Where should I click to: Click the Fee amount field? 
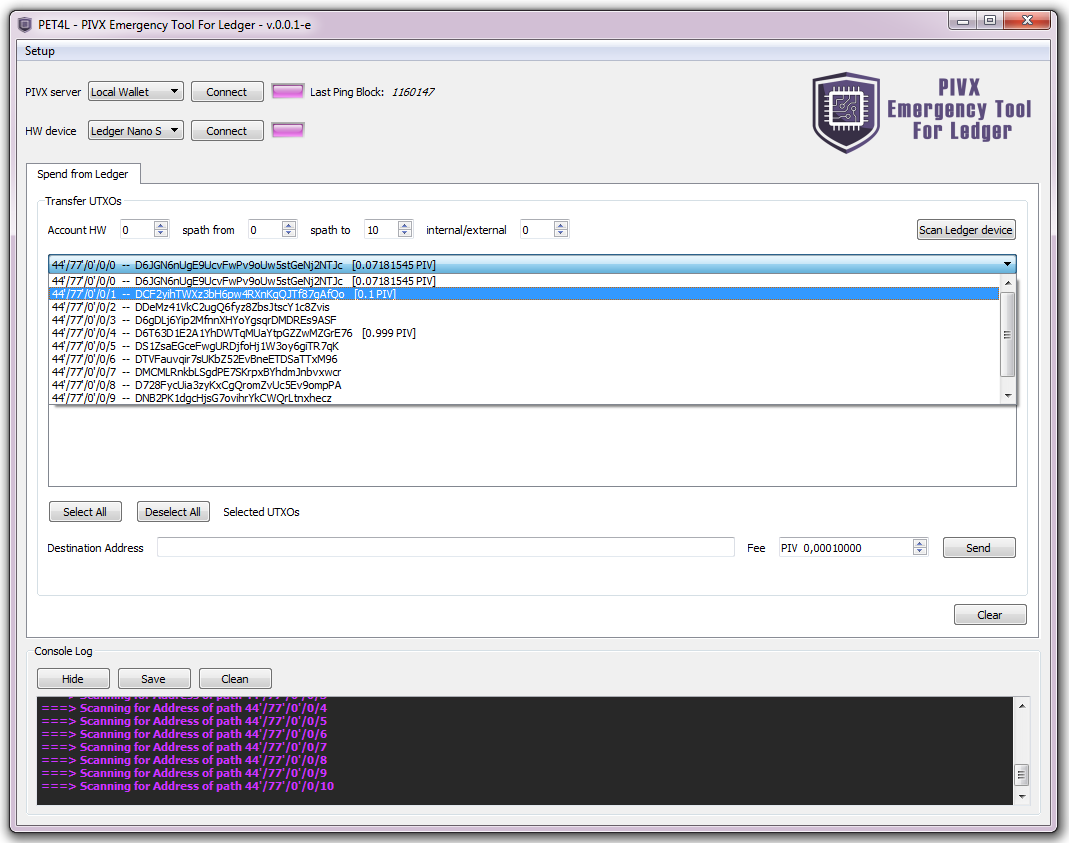pyautogui.click(x=846, y=547)
